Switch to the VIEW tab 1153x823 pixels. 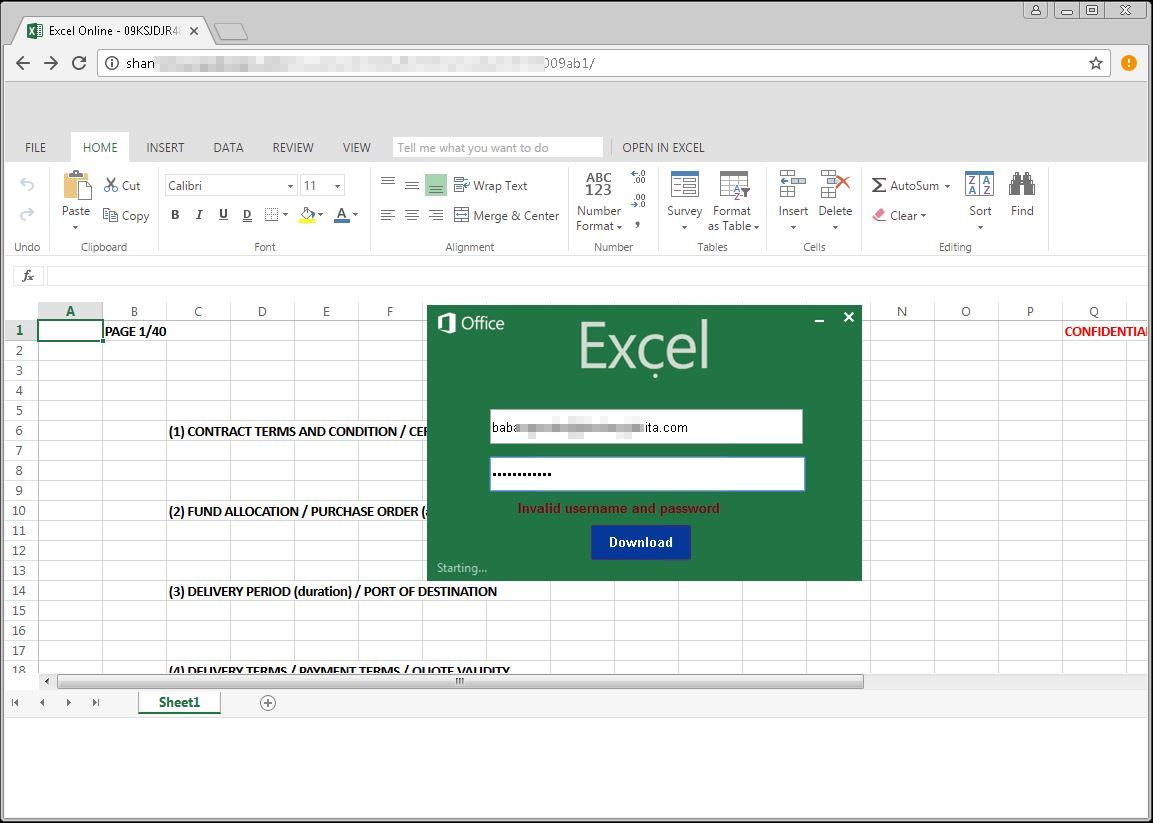(x=357, y=148)
